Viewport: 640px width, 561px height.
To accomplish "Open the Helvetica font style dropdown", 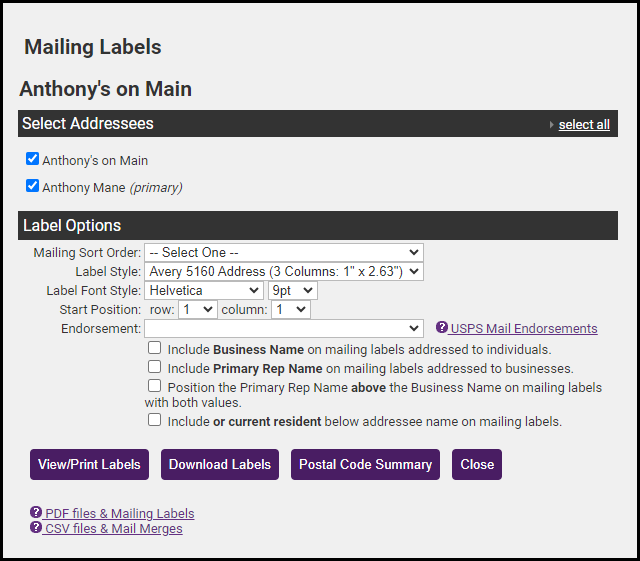I will click(x=204, y=291).
